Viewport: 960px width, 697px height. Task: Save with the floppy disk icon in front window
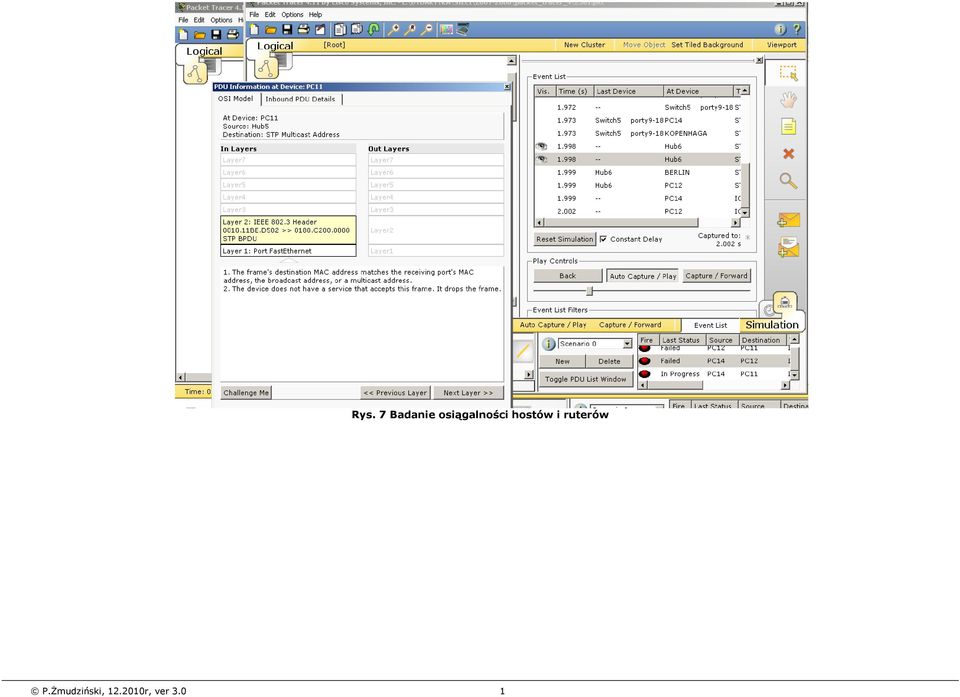(287, 29)
